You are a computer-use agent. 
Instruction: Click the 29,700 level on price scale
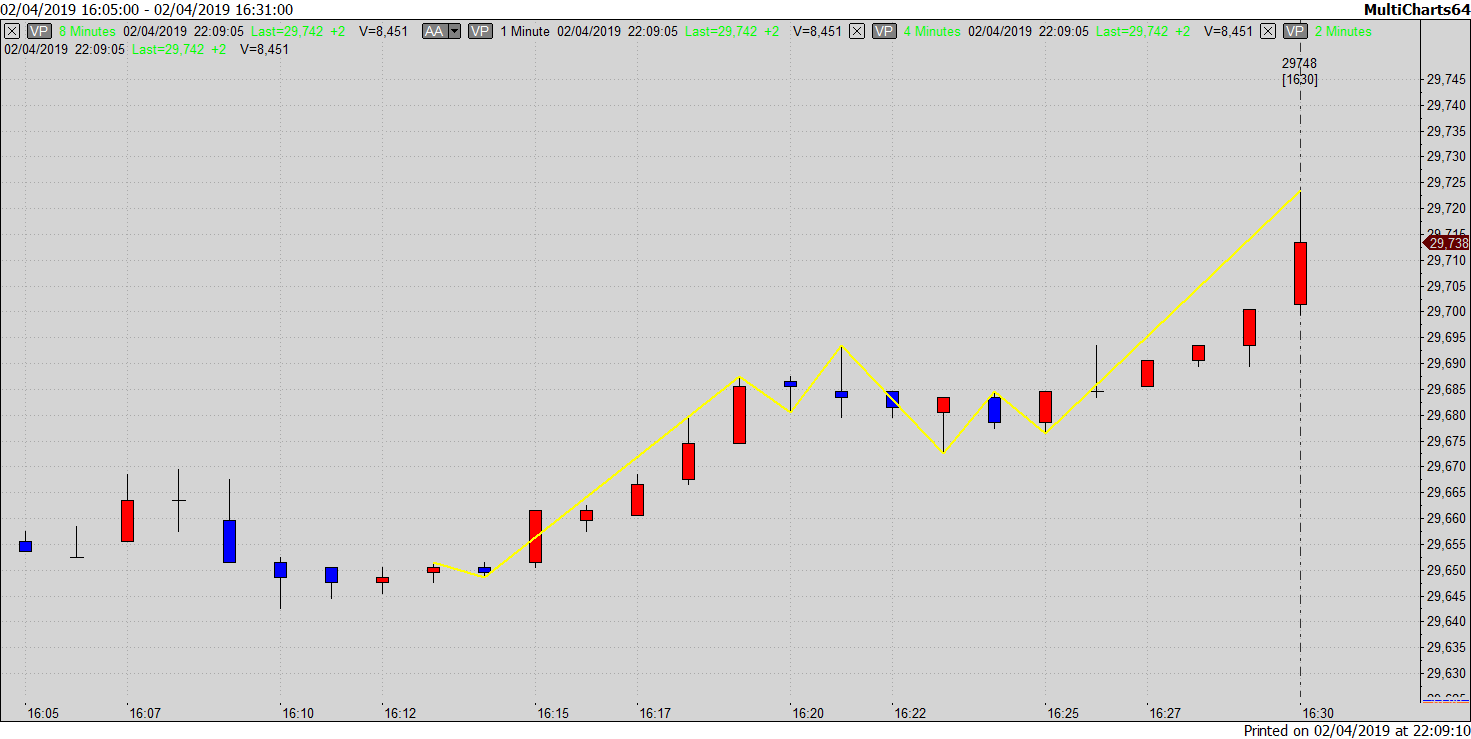(1446, 311)
